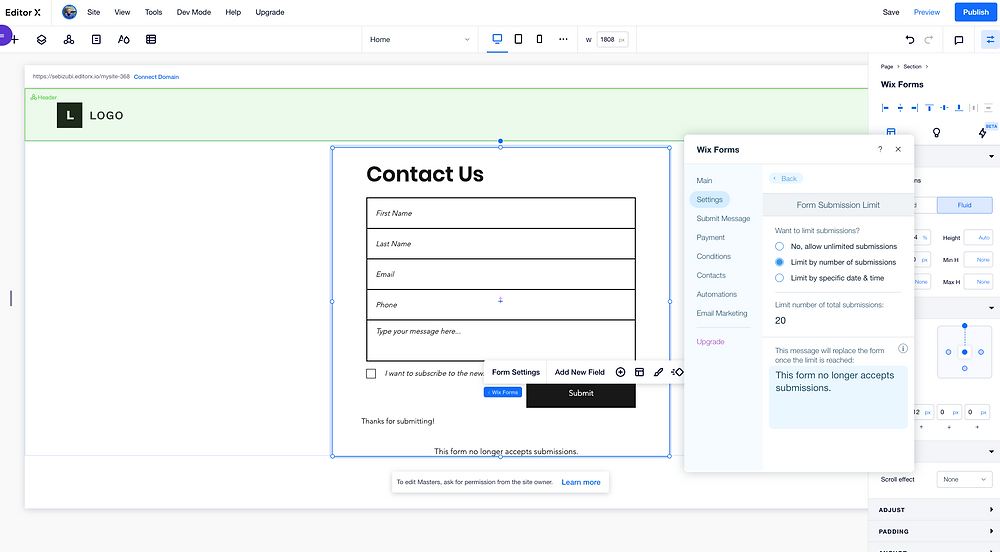Open the Home page dropdown
This screenshot has width=1000, height=552.
tap(420, 40)
